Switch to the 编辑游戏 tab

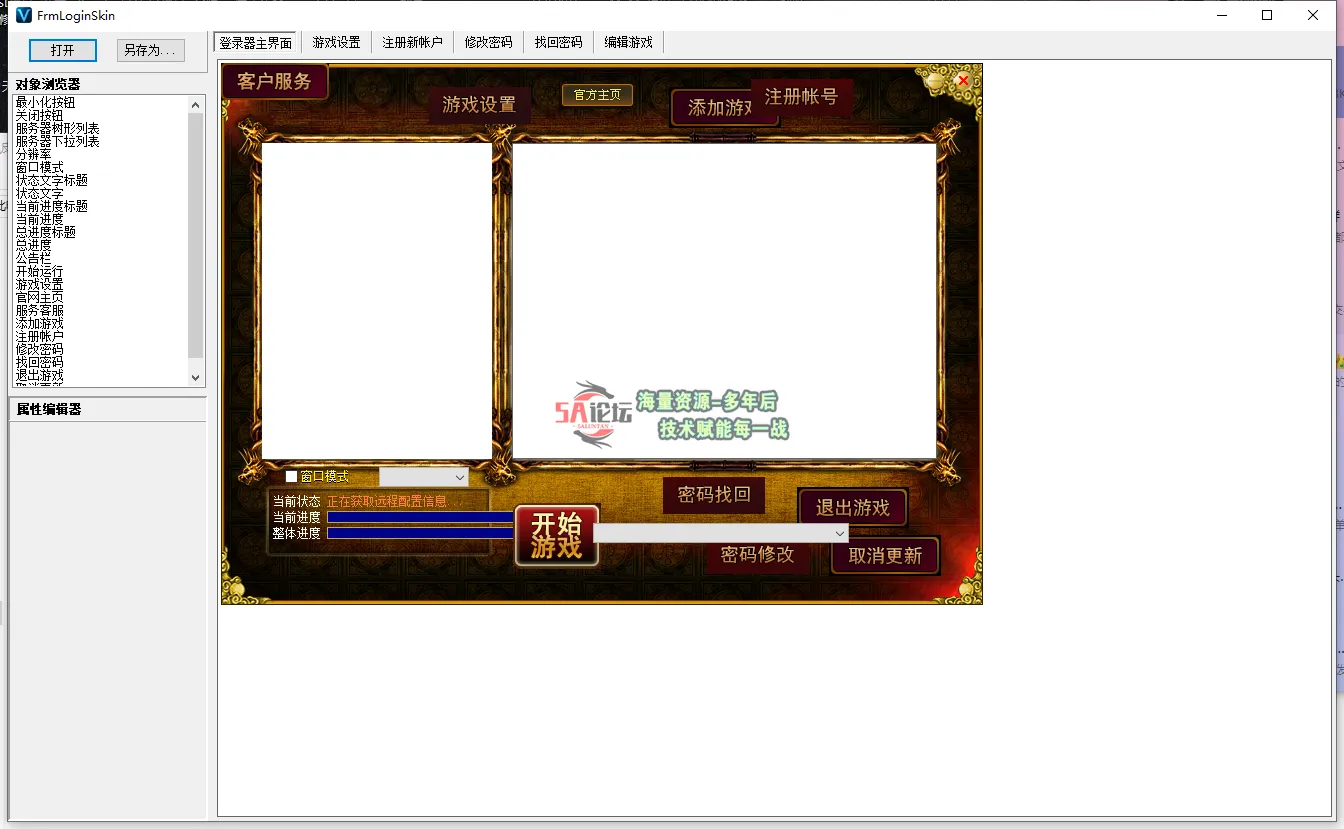627,41
